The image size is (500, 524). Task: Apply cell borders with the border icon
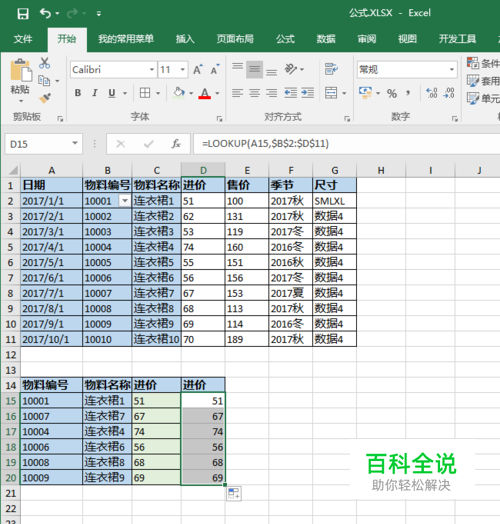click(145, 93)
